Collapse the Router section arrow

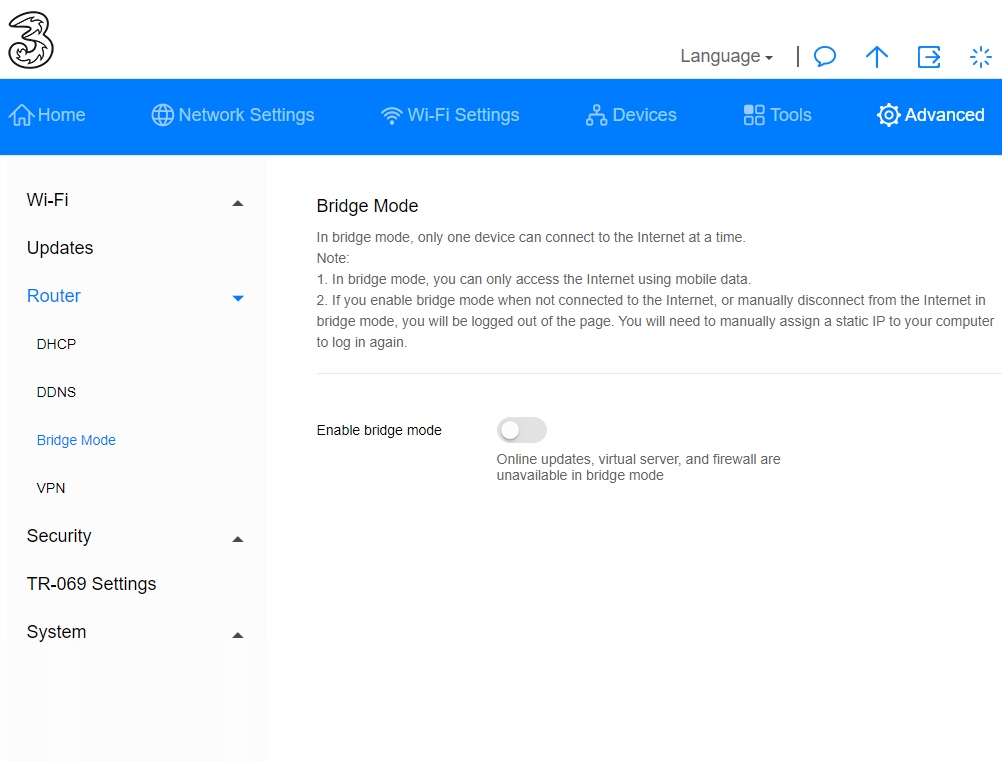point(238,298)
